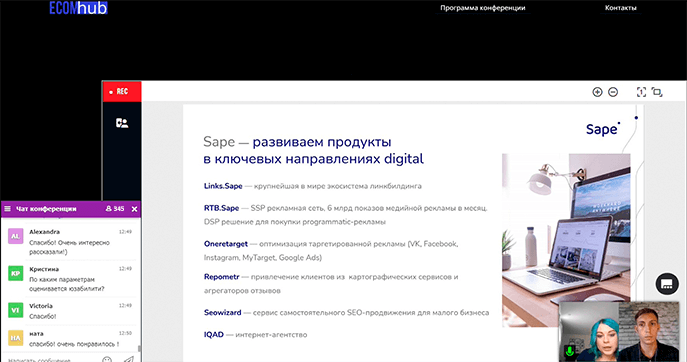Close the conference chat panel

tap(135, 209)
